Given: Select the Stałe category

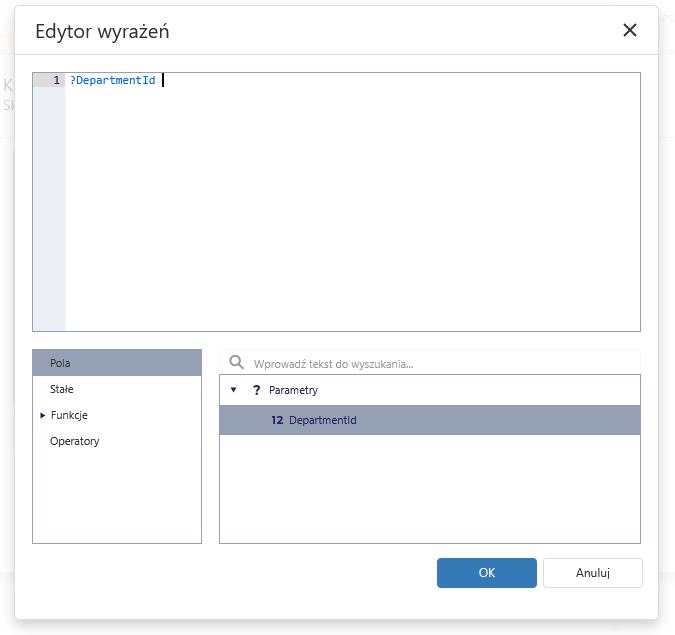Looking at the screenshot, I should tap(62, 389).
